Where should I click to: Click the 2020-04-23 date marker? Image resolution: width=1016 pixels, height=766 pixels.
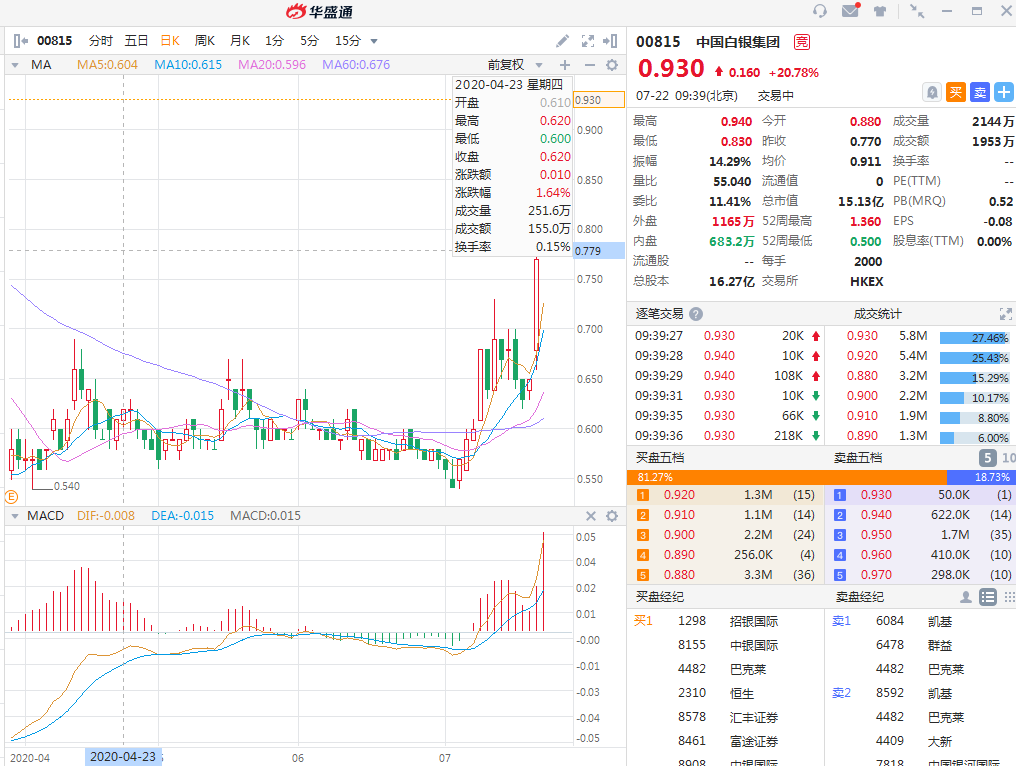[123, 757]
